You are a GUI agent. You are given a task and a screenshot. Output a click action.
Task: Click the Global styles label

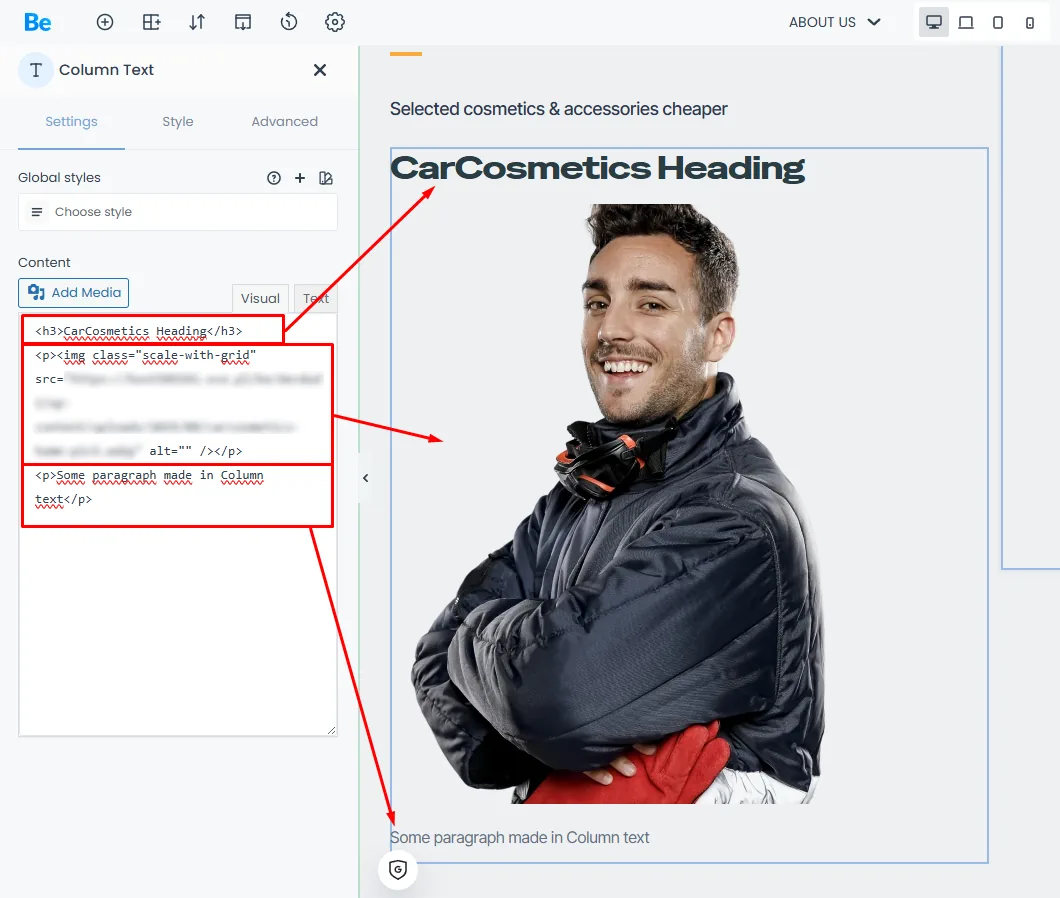(x=59, y=178)
